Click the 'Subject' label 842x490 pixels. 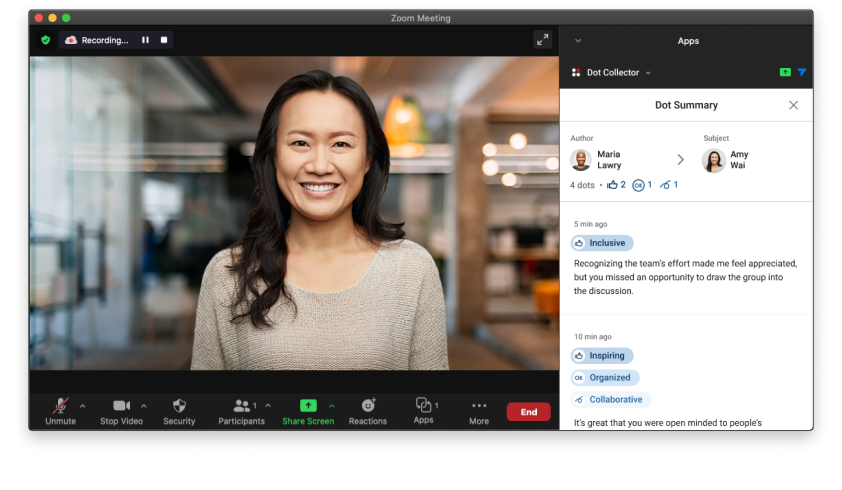[x=716, y=138]
